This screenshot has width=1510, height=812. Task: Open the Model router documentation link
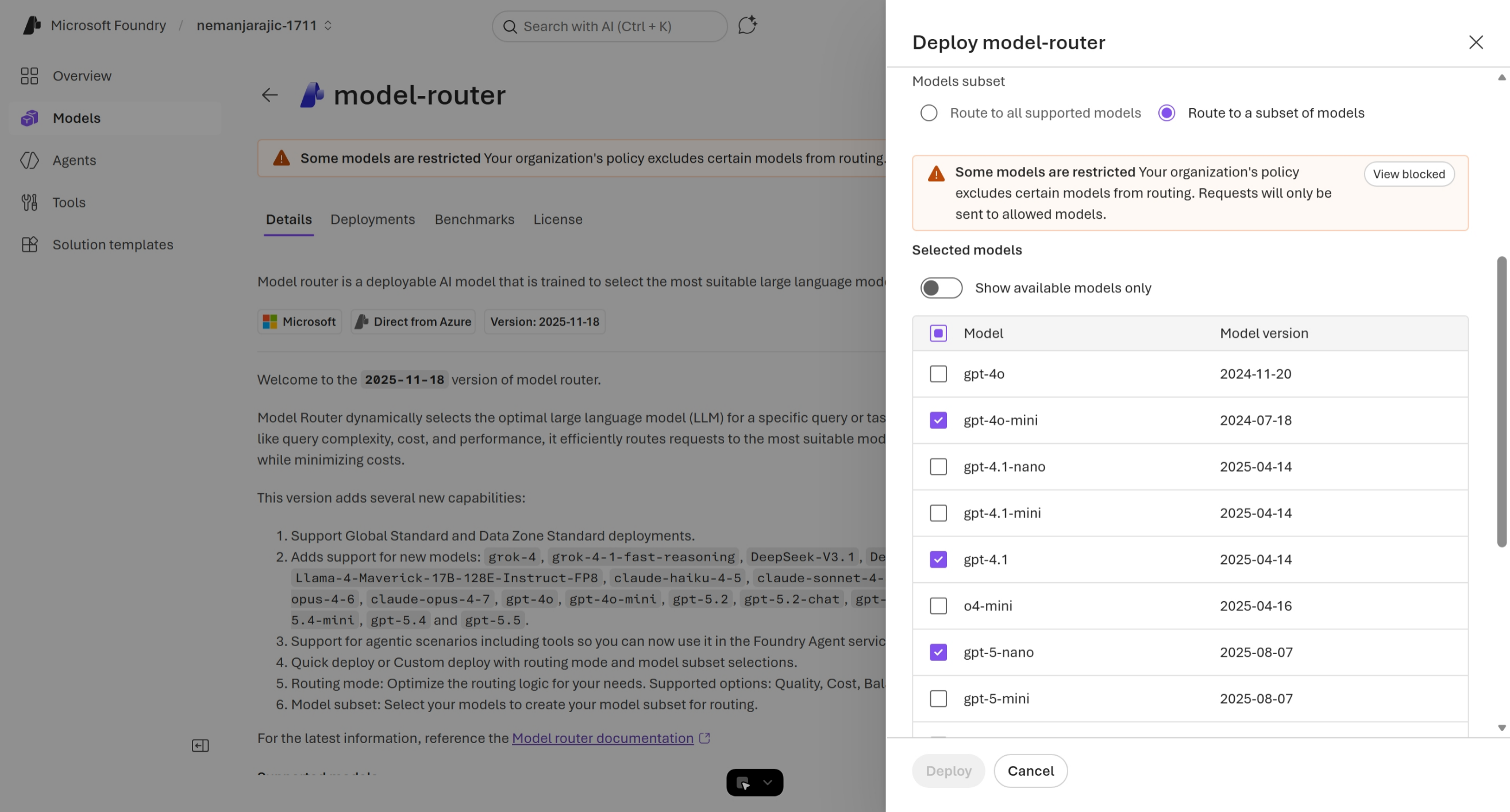click(603, 738)
